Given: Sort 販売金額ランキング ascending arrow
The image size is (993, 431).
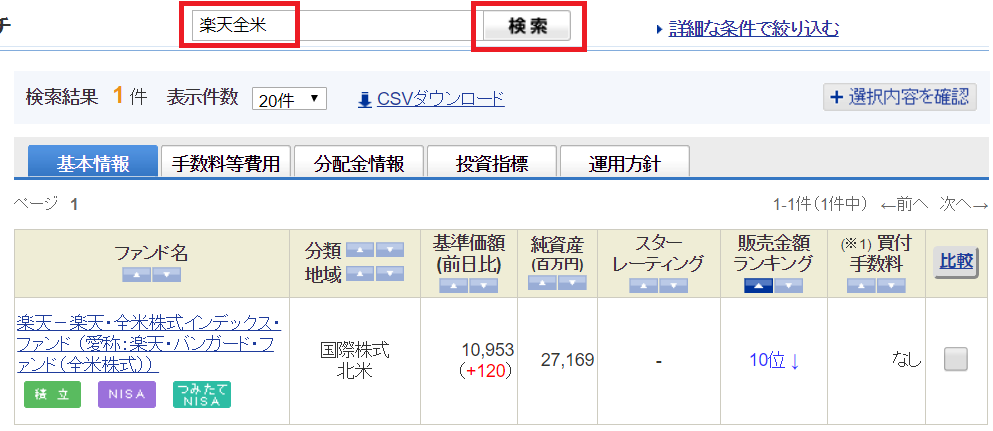Looking at the screenshot, I should pos(759,286).
